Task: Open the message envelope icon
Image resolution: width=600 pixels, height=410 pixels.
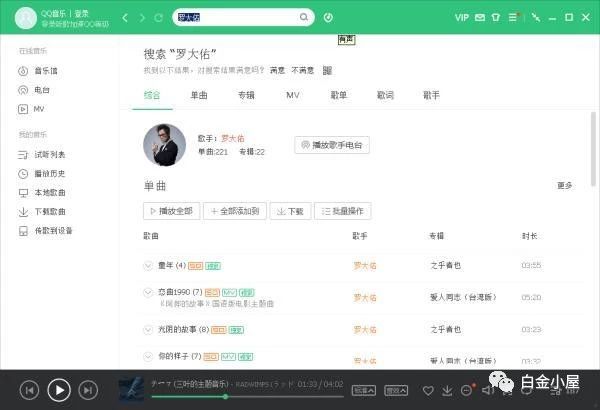Action: tap(480, 18)
